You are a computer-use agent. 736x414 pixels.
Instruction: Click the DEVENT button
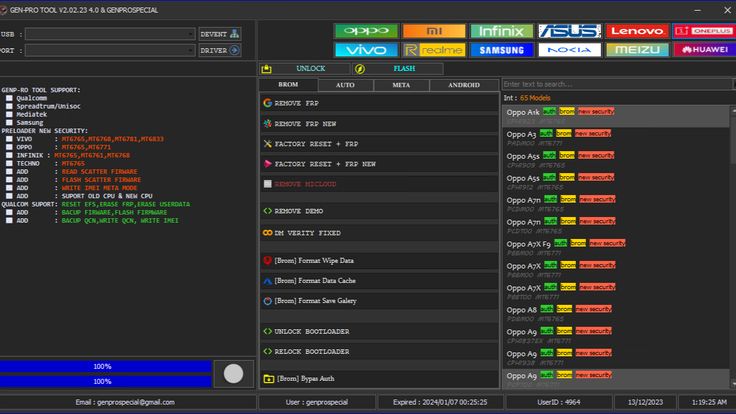[x=220, y=34]
